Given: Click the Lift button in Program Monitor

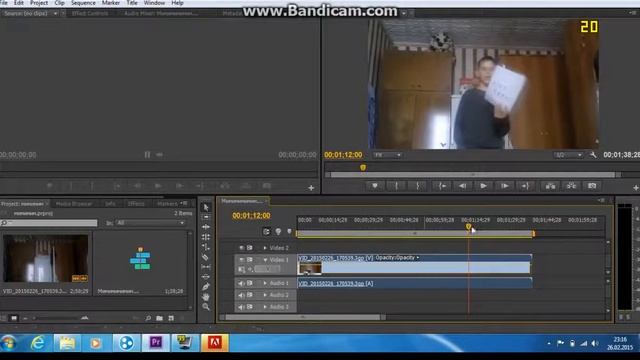Looking at the screenshot, I should click(x=550, y=186).
